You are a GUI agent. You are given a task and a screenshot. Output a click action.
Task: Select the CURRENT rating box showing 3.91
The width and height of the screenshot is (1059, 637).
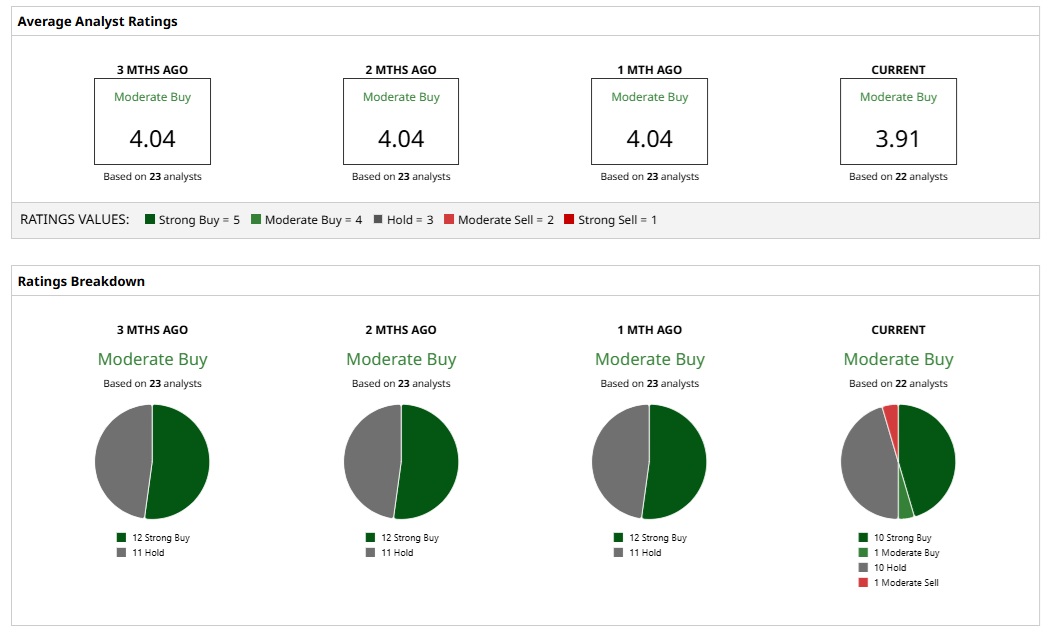[x=898, y=122]
